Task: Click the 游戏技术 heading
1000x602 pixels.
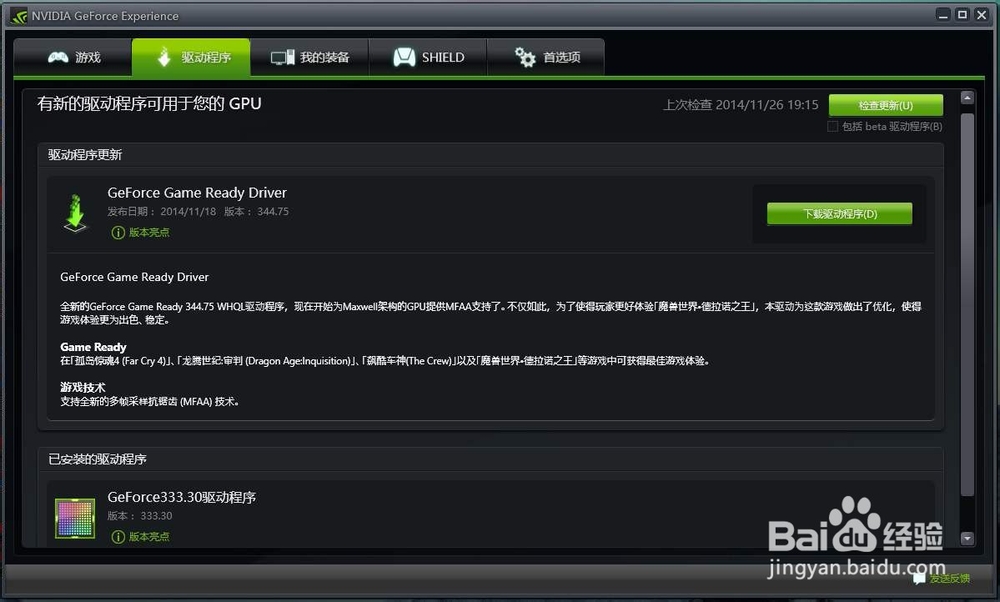Action: click(82, 387)
